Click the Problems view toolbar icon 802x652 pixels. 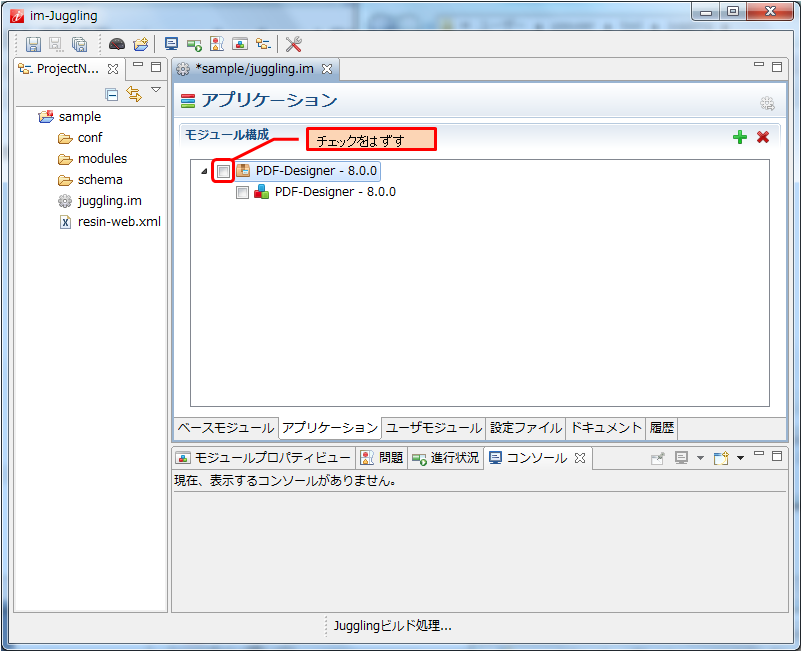[x=217, y=44]
